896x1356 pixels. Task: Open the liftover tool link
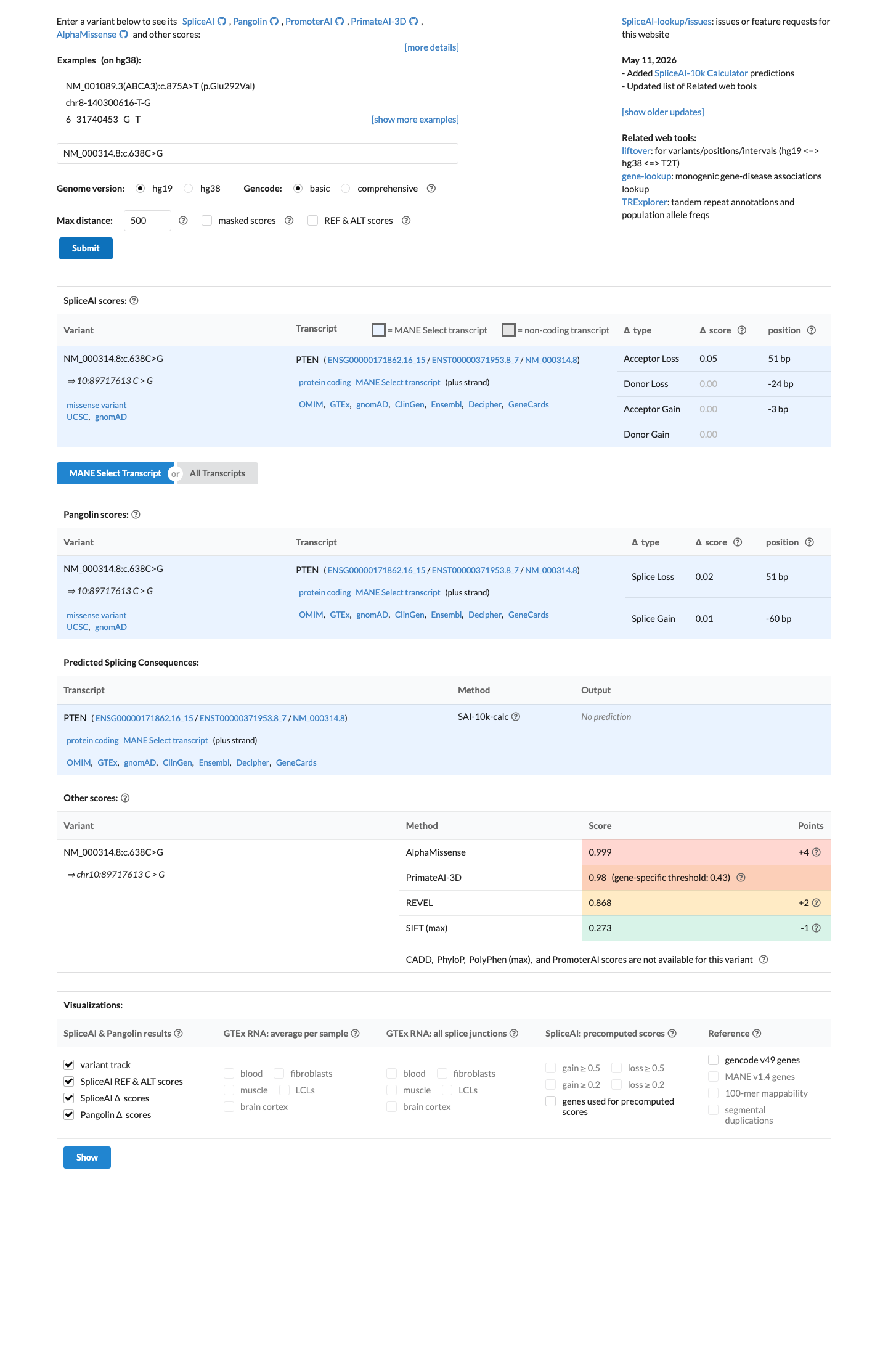click(636, 151)
